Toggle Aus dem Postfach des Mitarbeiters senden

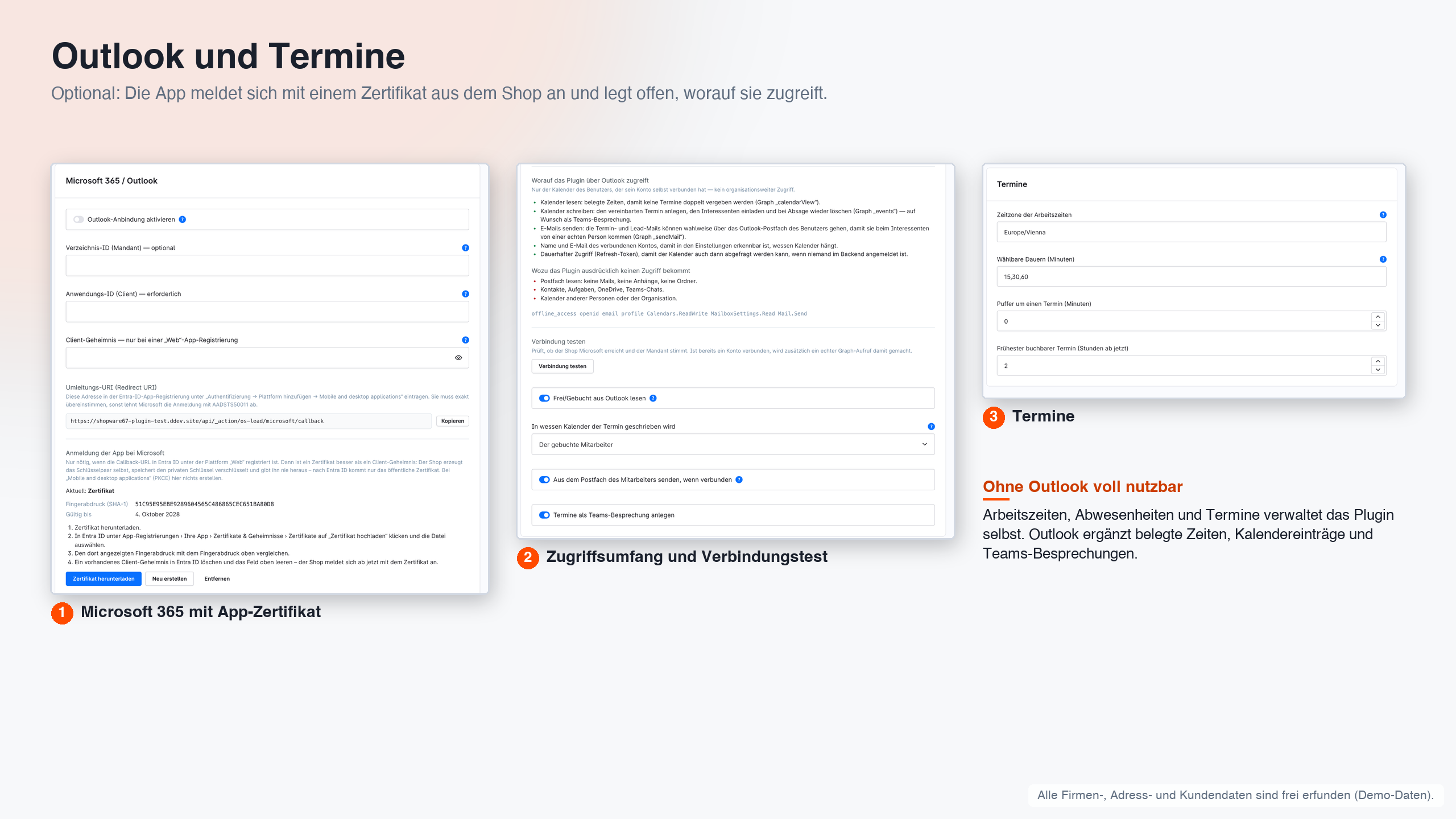pos(544,479)
